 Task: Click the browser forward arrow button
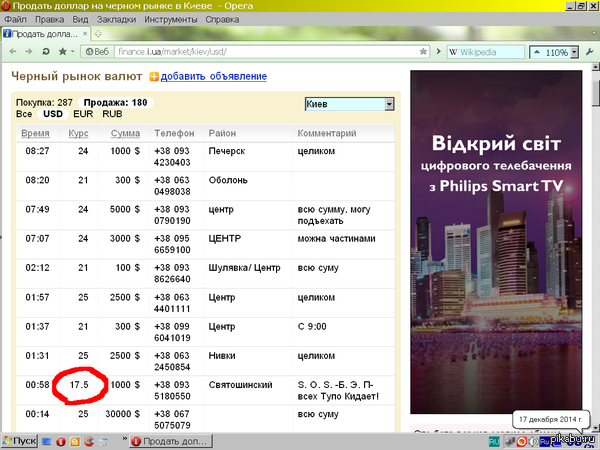[28, 50]
